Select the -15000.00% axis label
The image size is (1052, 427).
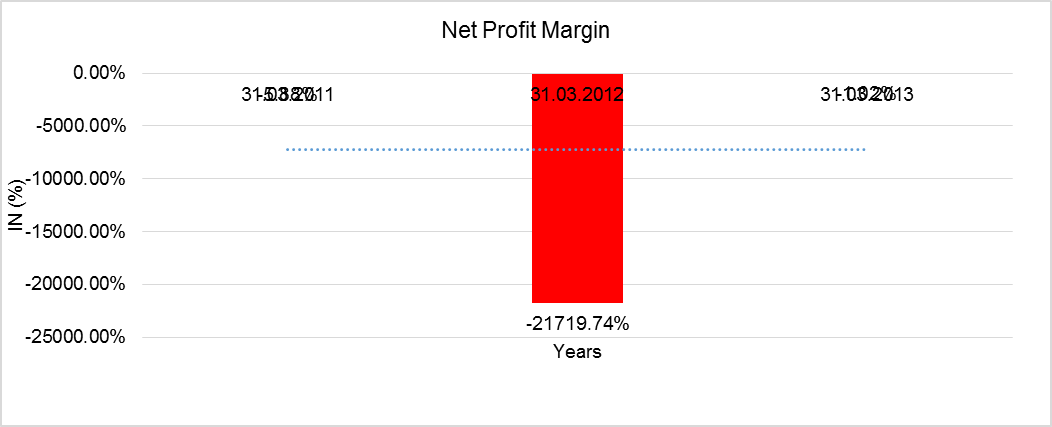[x=78, y=231]
